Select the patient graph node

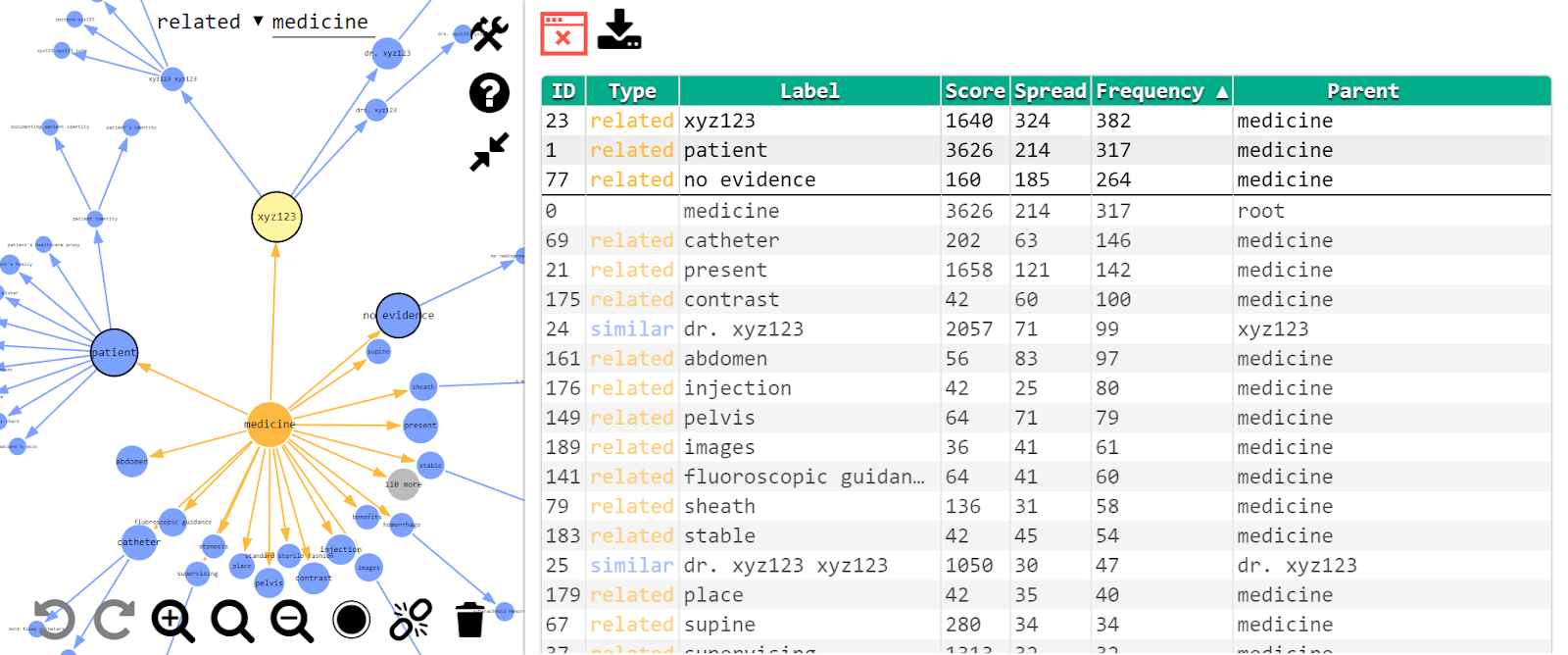click(114, 352)
